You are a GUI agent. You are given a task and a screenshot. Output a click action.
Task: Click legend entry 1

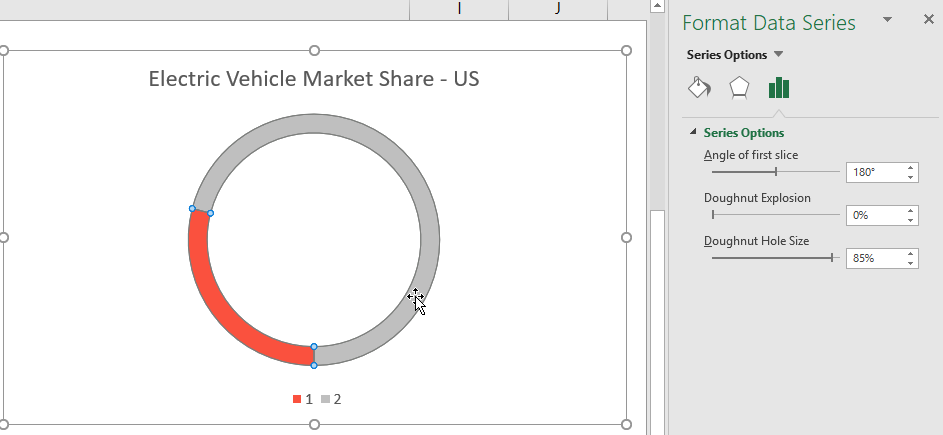(x=303, y=399)
